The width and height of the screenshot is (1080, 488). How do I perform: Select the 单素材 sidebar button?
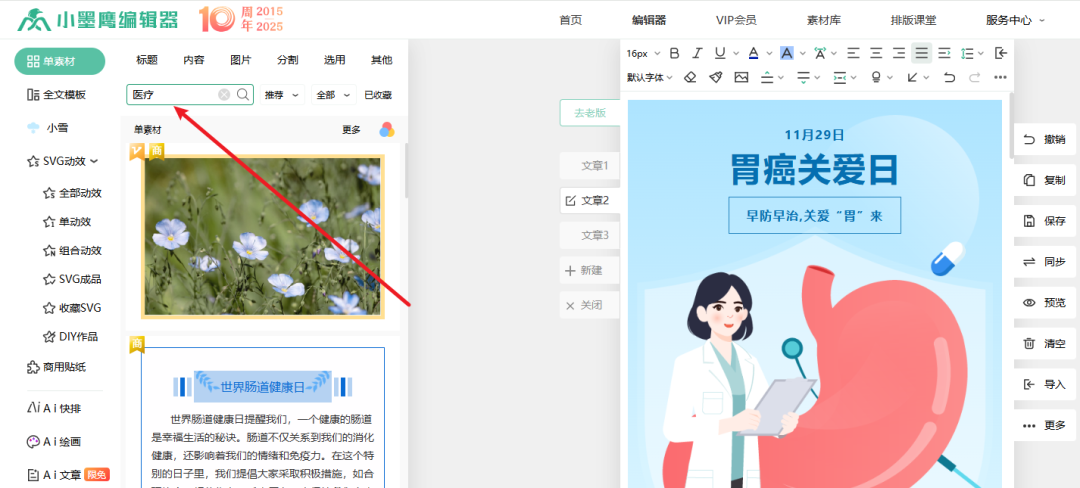pyautogui.click(x=60, y=61)
